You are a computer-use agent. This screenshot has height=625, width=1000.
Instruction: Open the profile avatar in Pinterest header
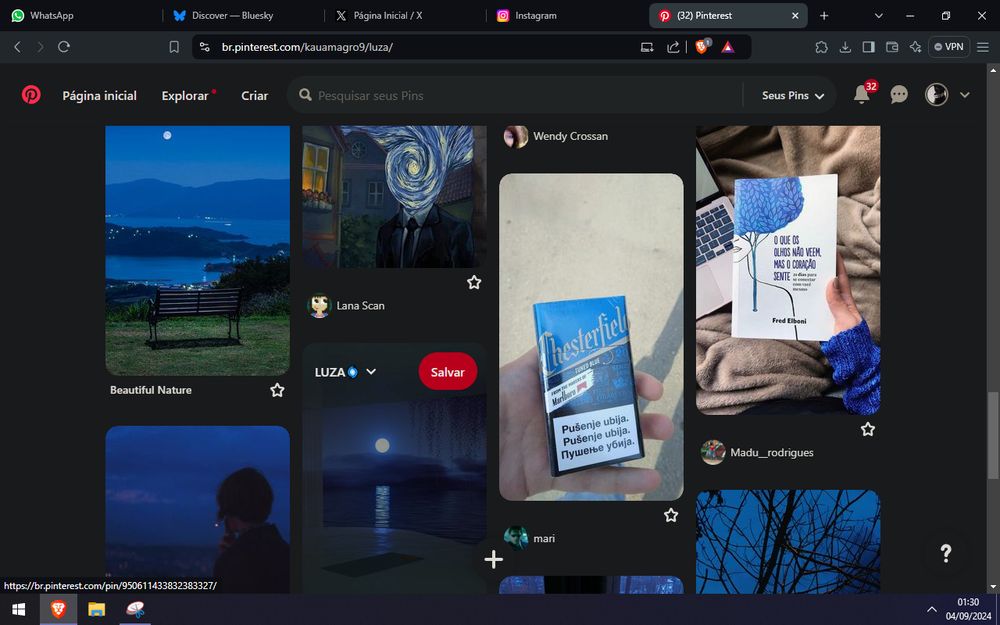click(936, 95)
